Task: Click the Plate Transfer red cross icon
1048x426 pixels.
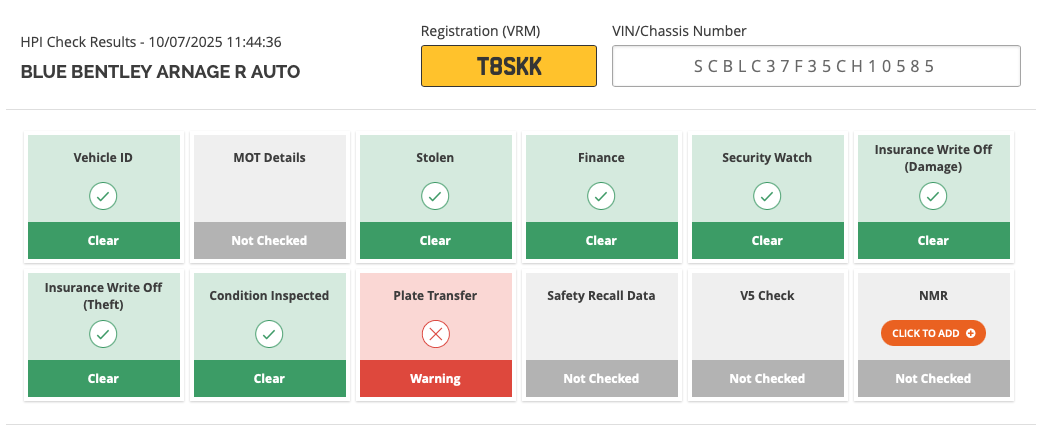Action: coord(435,334)
